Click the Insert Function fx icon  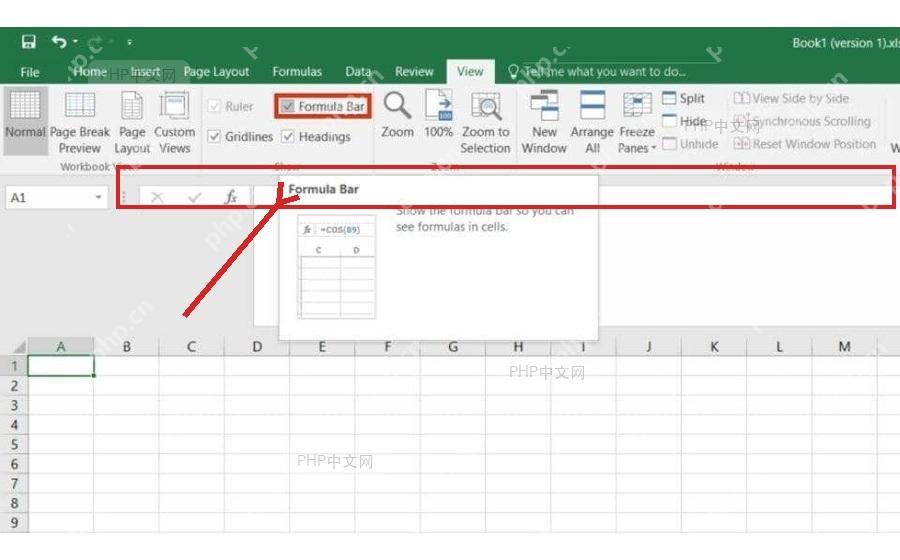231,197
